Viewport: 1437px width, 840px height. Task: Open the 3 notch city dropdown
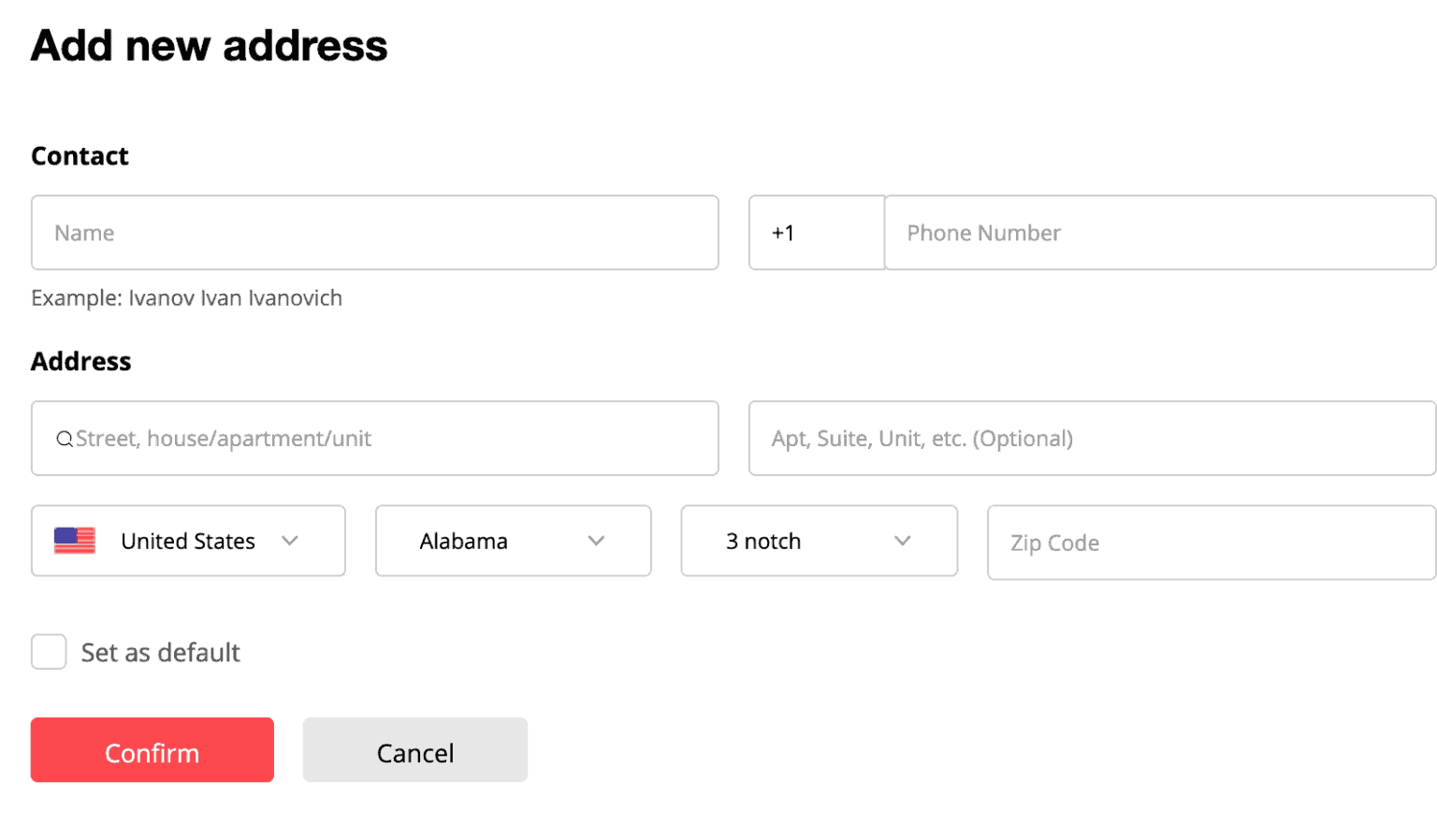[818, 541]
